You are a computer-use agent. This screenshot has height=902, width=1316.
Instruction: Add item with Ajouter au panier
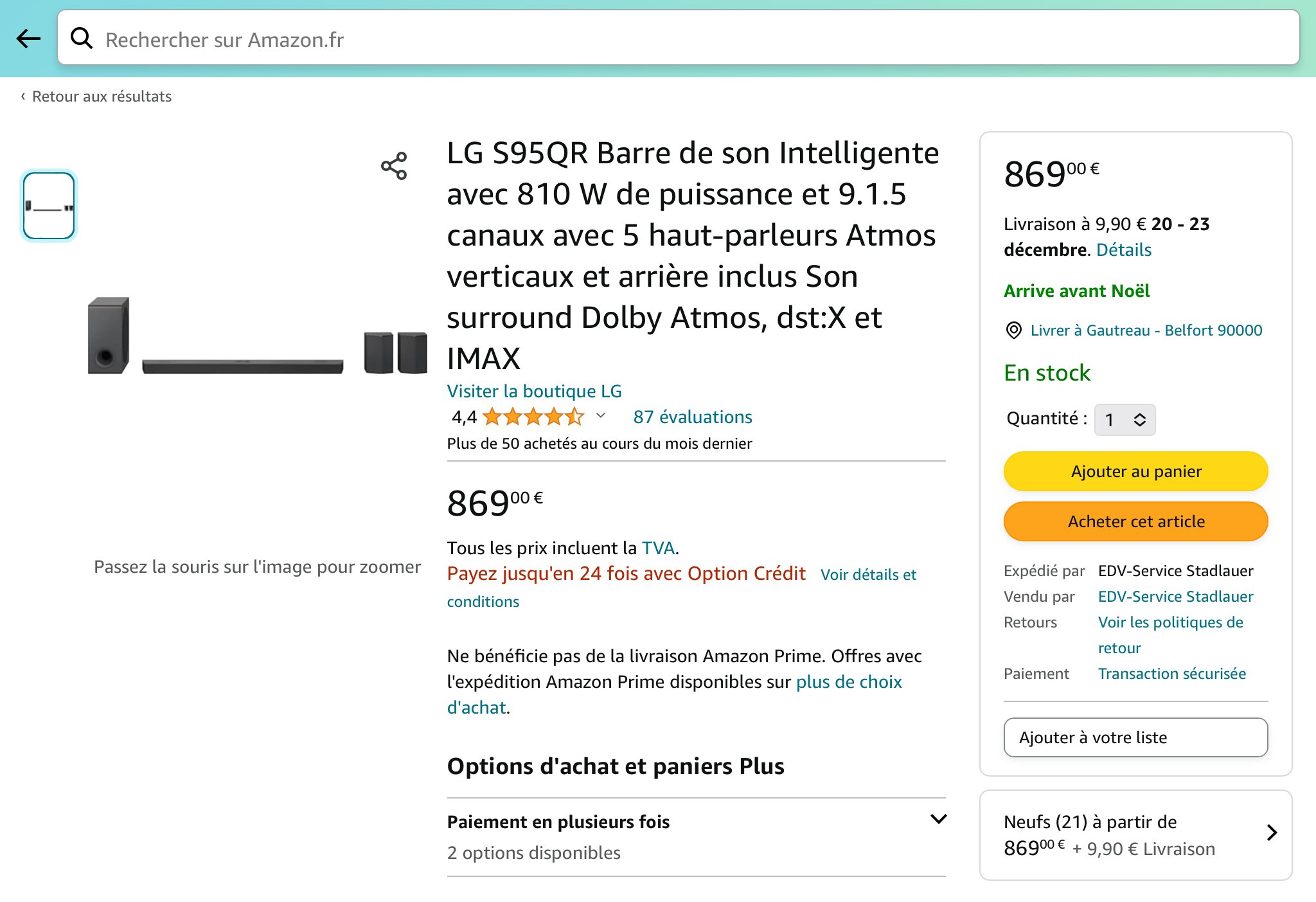click(1135, 471)
